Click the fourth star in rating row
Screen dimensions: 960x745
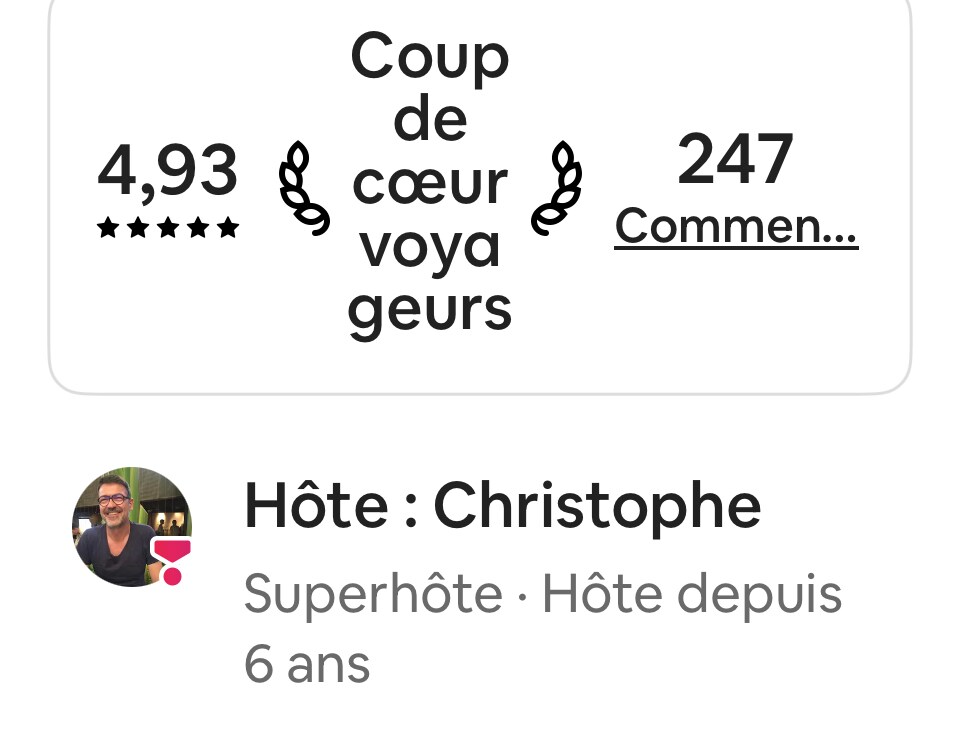coord(198,226)
